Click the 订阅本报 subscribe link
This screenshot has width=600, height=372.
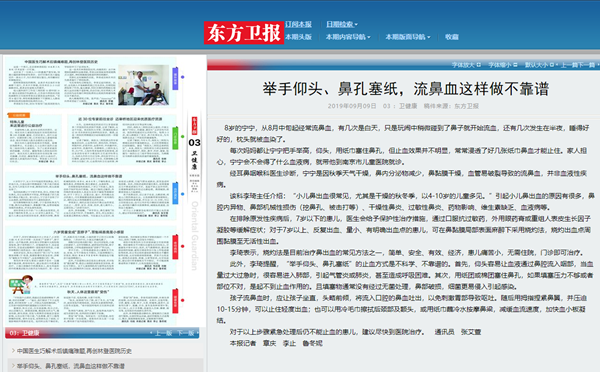(x=298, y=24)
